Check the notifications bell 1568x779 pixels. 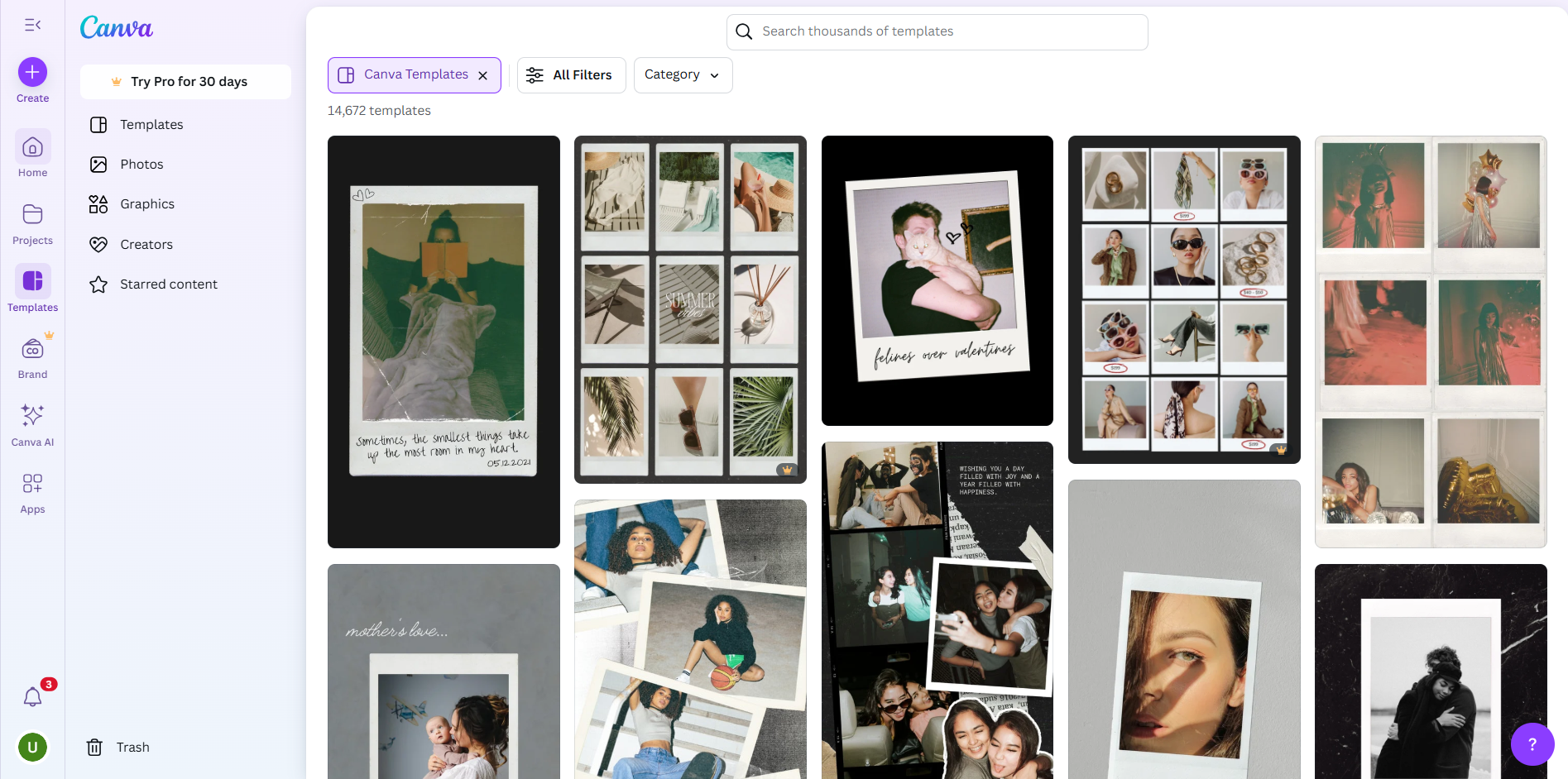32,697
